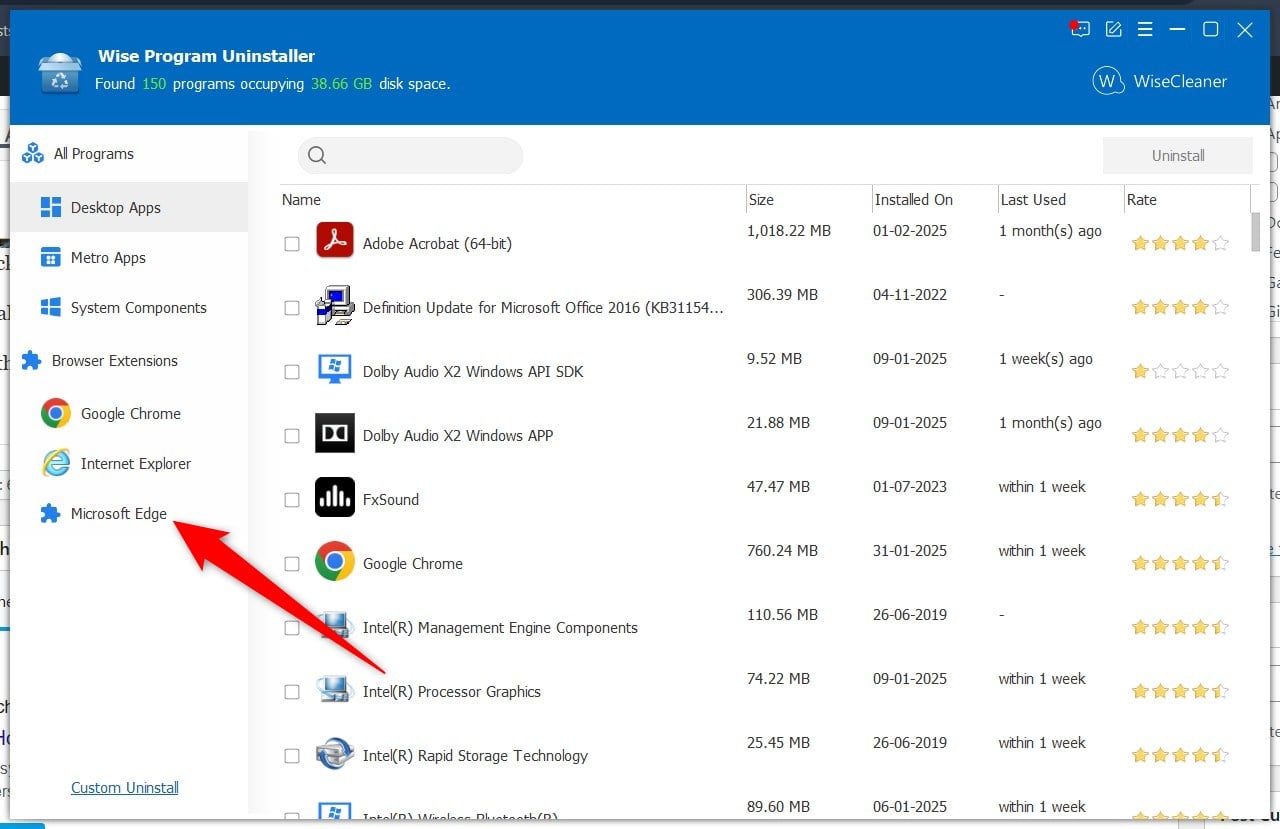This screenshot has width=1280, height=829.
Task: Check the Intel Processor Graphics checkbox
Action: pyautogui.click(x=292, y=691)
